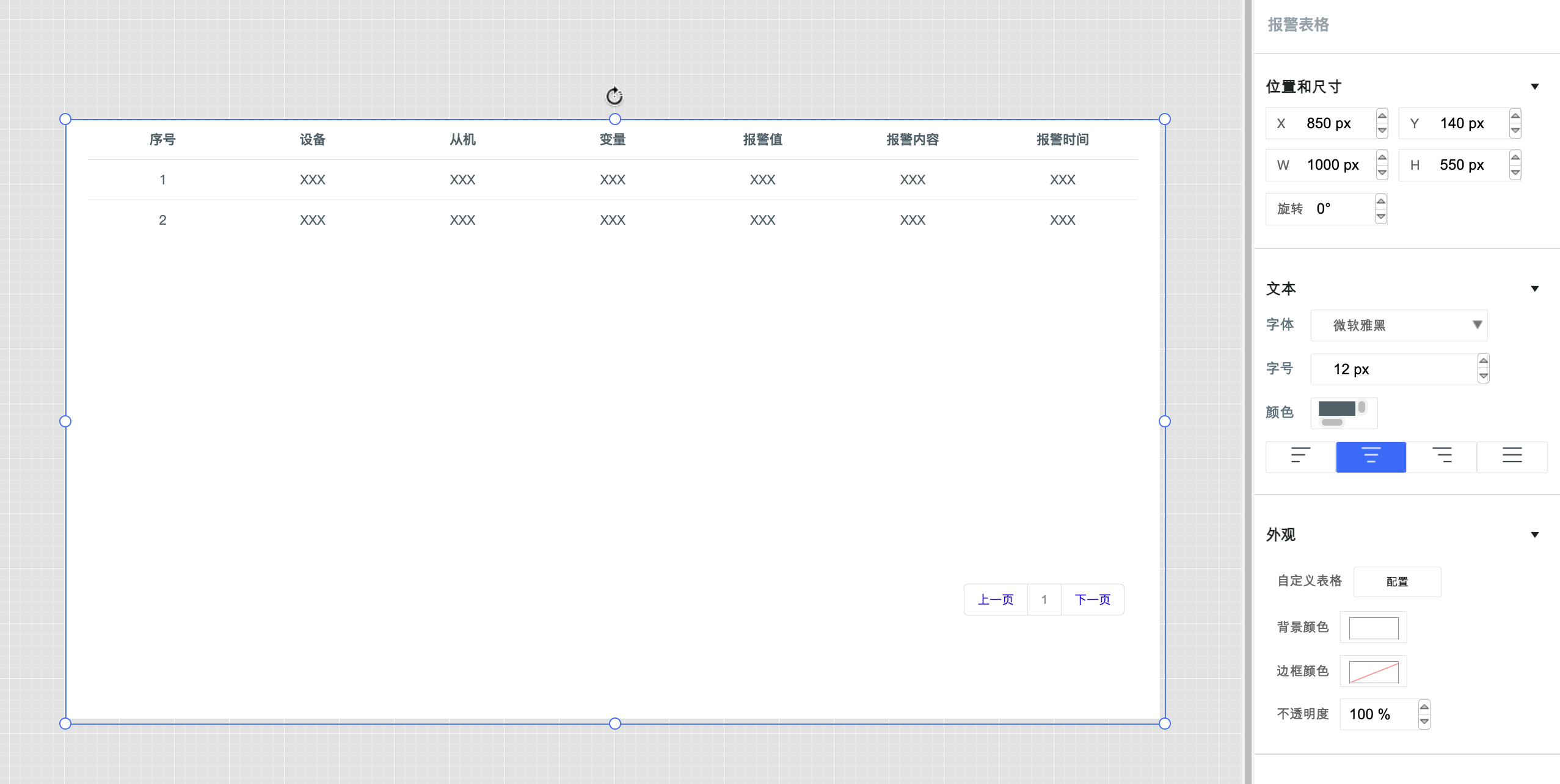Open the 边框颜色 color swatch
This screenshot has height=784, width=1560.
(1373, 672)
